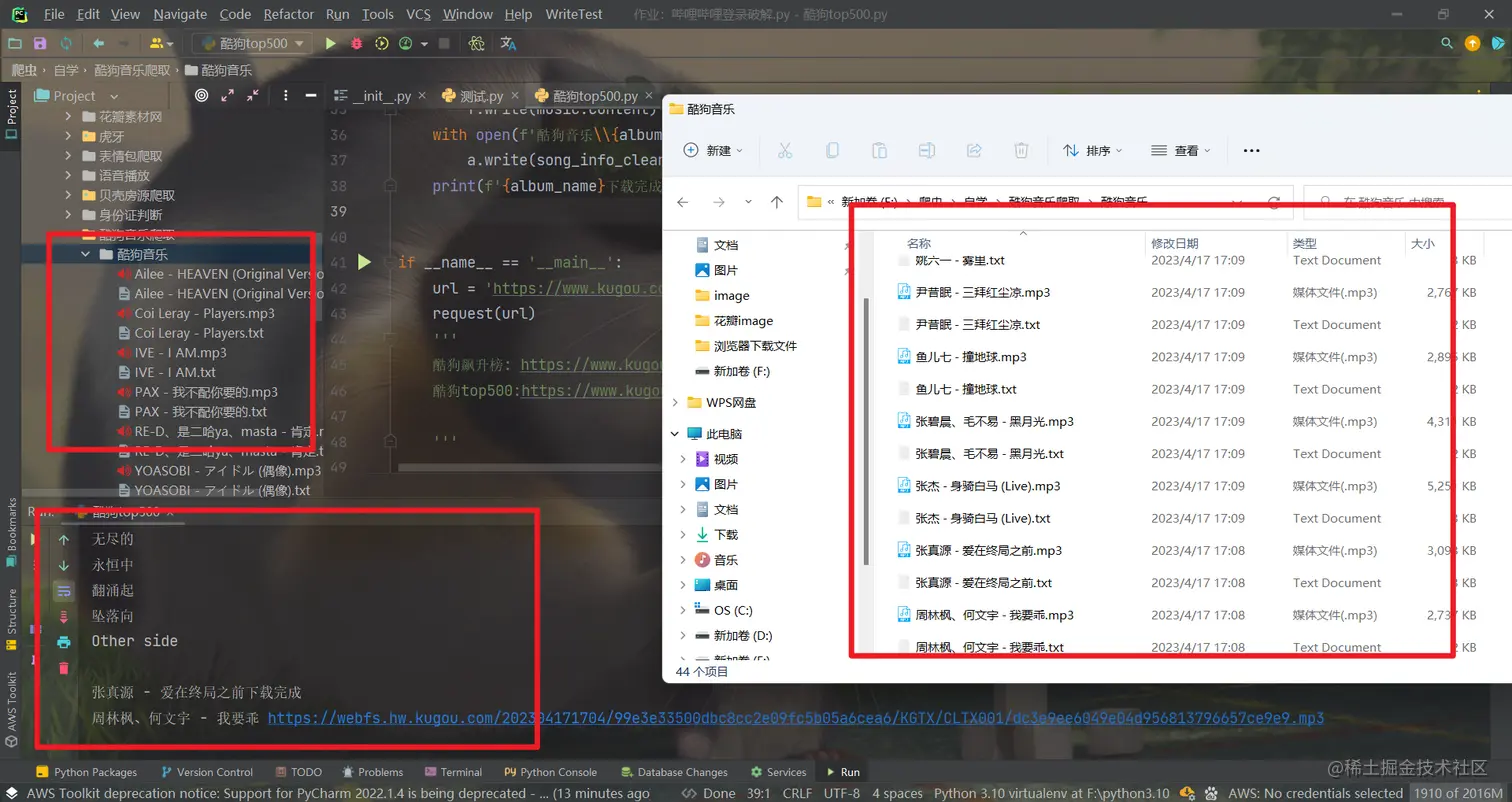1512x802 pixels.
Task: Show the Python Packages tool window
Action: 86,772
